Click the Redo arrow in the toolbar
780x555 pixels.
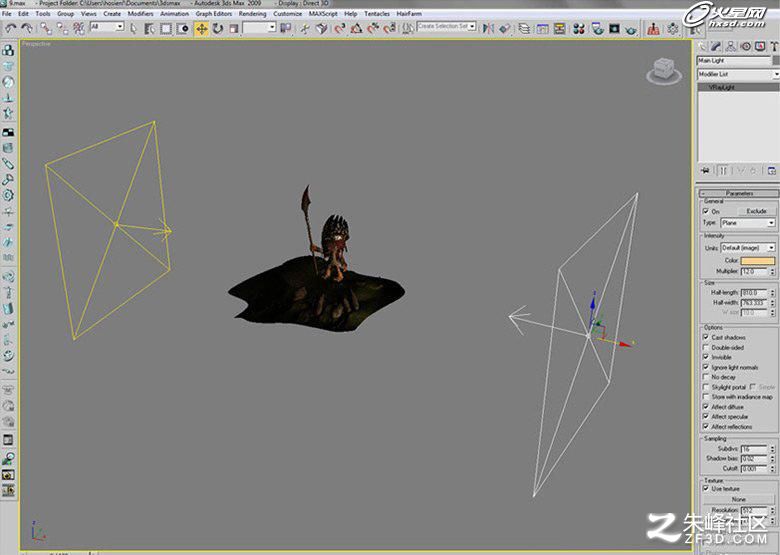27,28
